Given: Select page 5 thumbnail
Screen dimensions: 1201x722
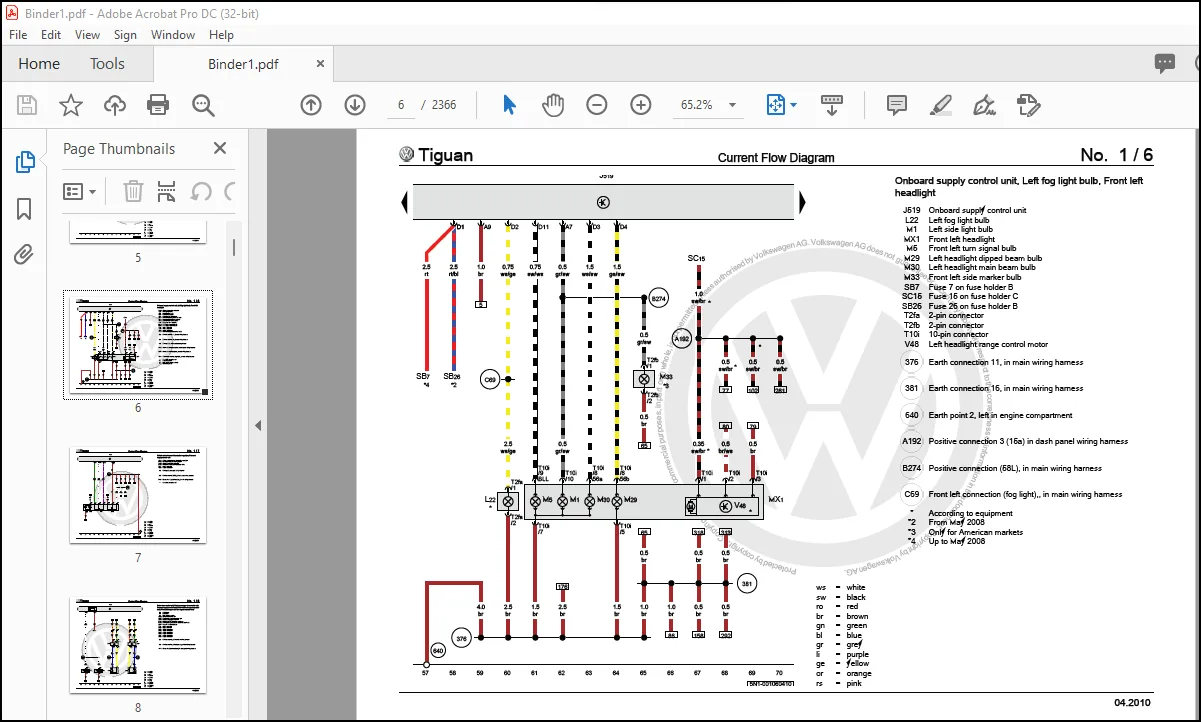Looking at the screenshot, I should [x=138, y=232].
